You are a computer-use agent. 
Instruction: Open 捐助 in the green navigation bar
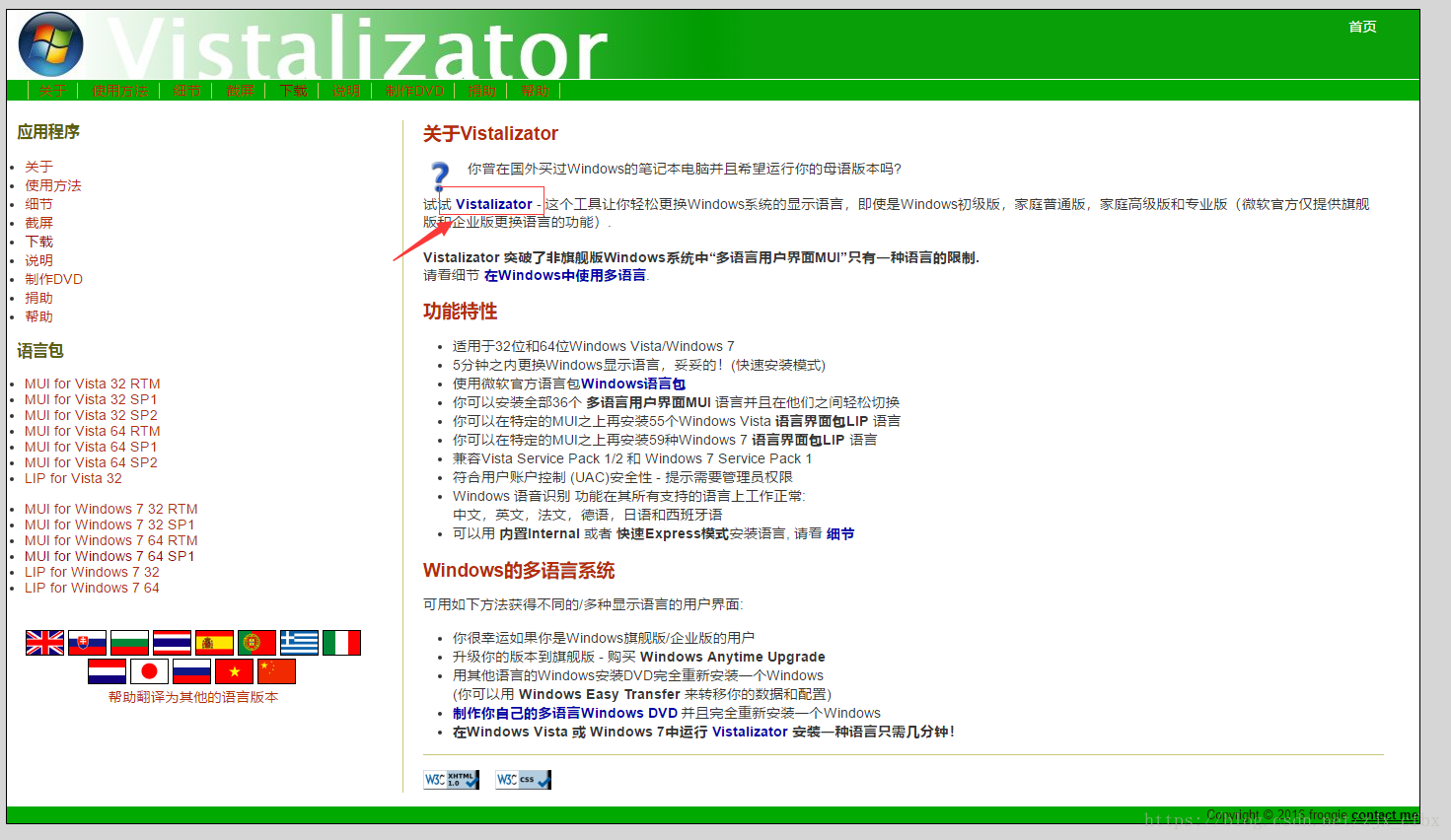(x=482, y=91)
